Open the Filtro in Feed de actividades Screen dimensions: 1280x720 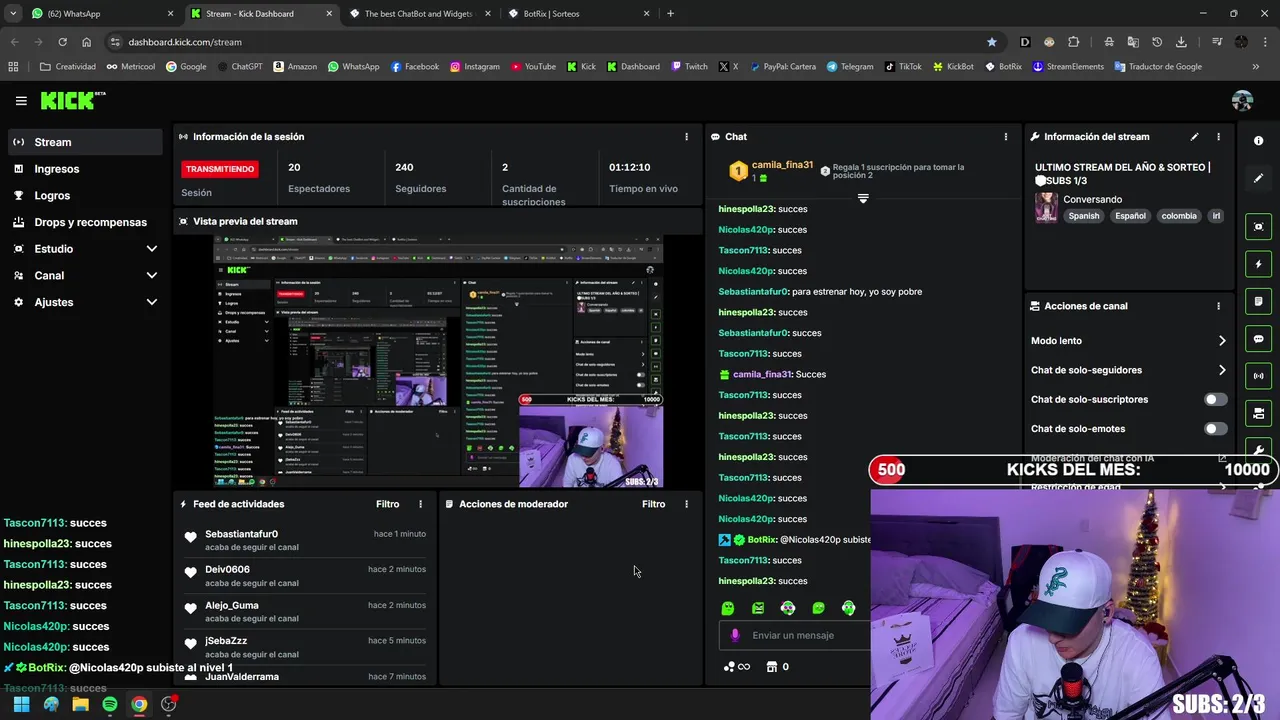tap(387, 504)
